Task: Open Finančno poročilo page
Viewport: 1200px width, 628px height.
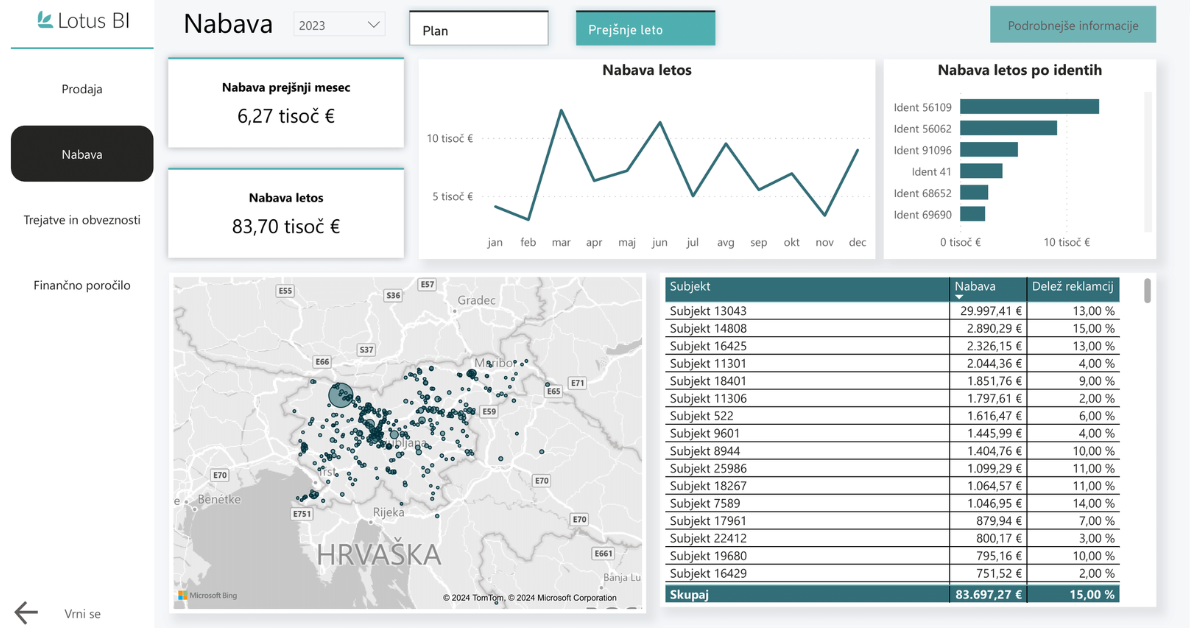Action: (x=82, y=285)
